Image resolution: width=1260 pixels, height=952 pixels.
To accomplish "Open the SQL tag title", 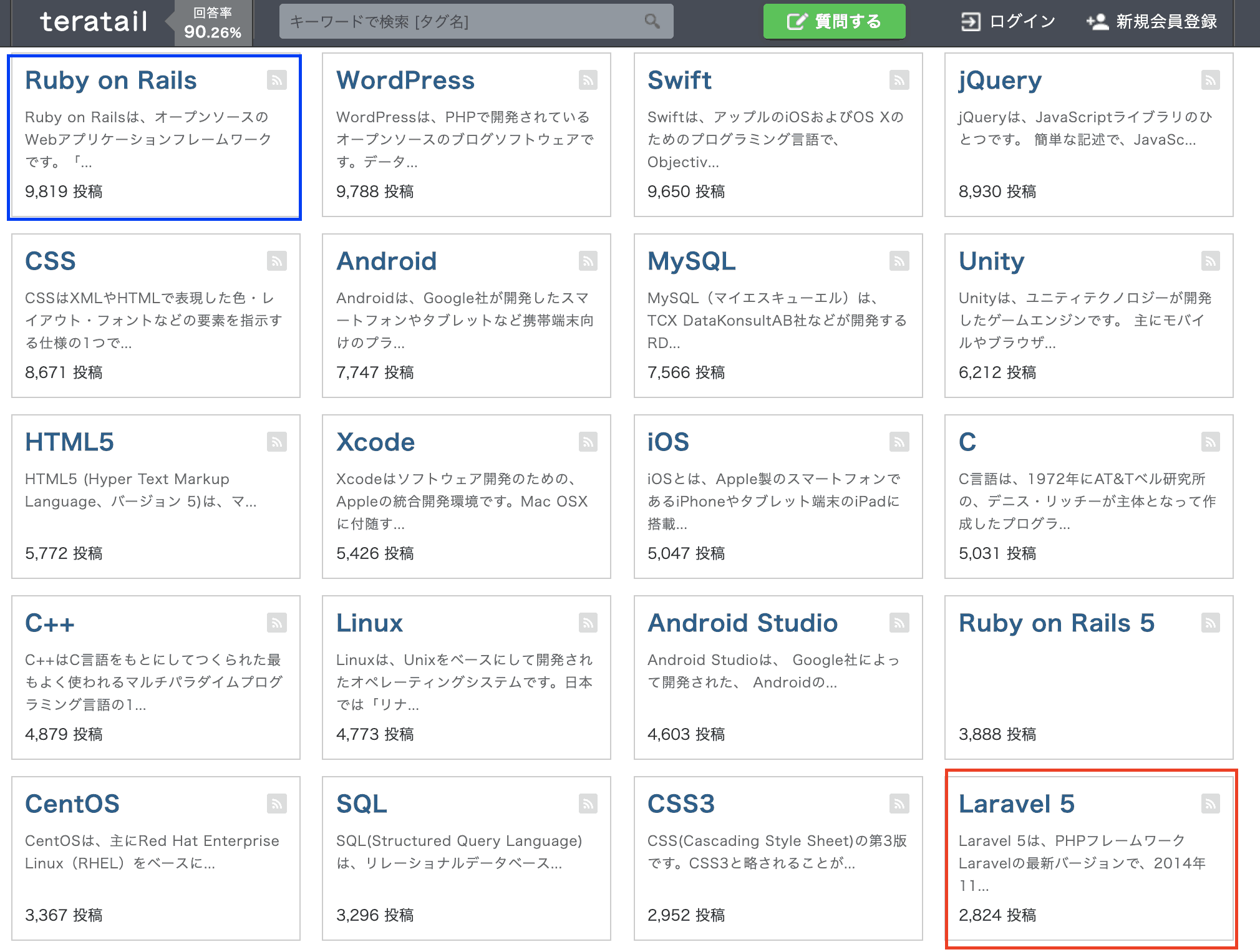I will click(362, 804).
